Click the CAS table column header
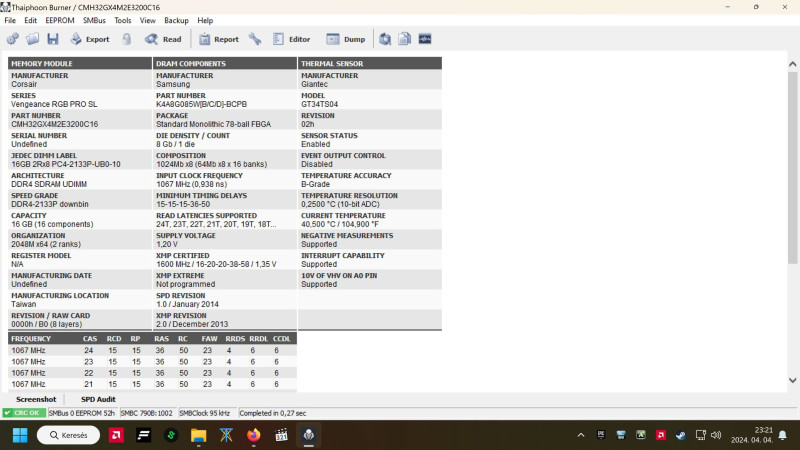Screen dimensions: 800x450 pos(90,338)
